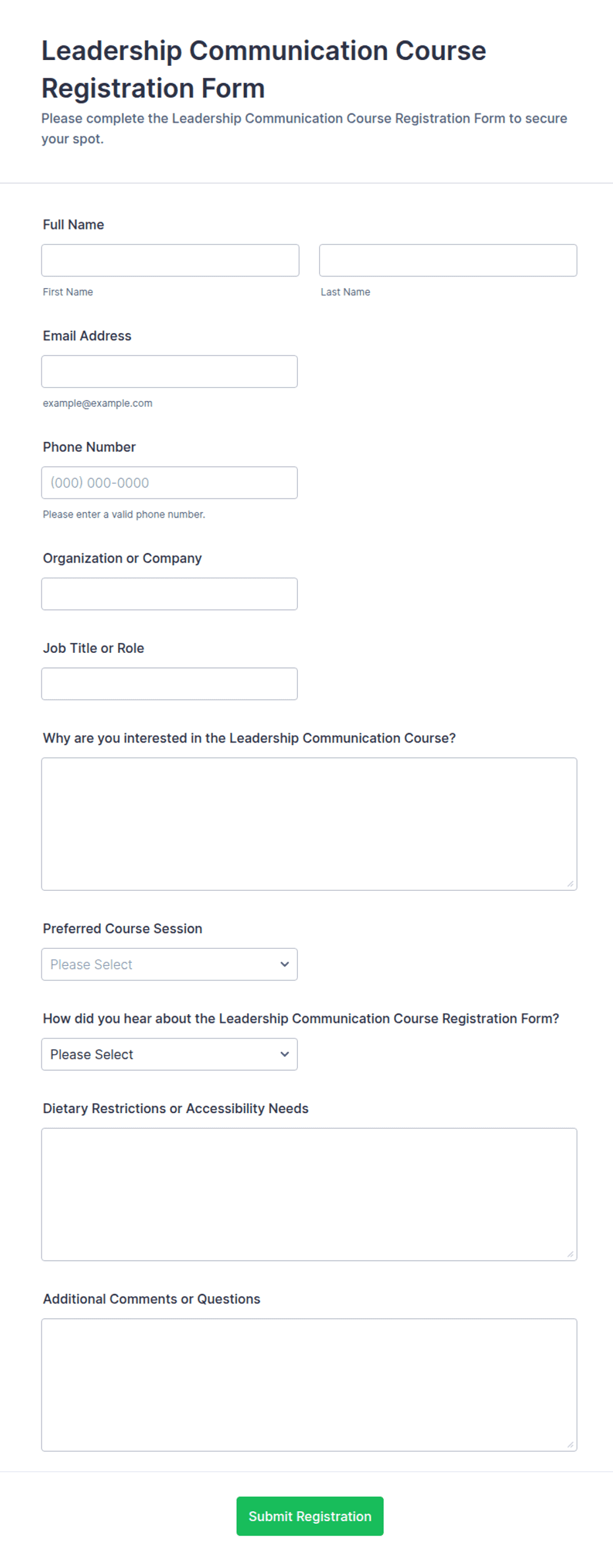Click resize handle of Additional Comments textarea
The height and width of the screenshot is (1568, 613).
570,1445
